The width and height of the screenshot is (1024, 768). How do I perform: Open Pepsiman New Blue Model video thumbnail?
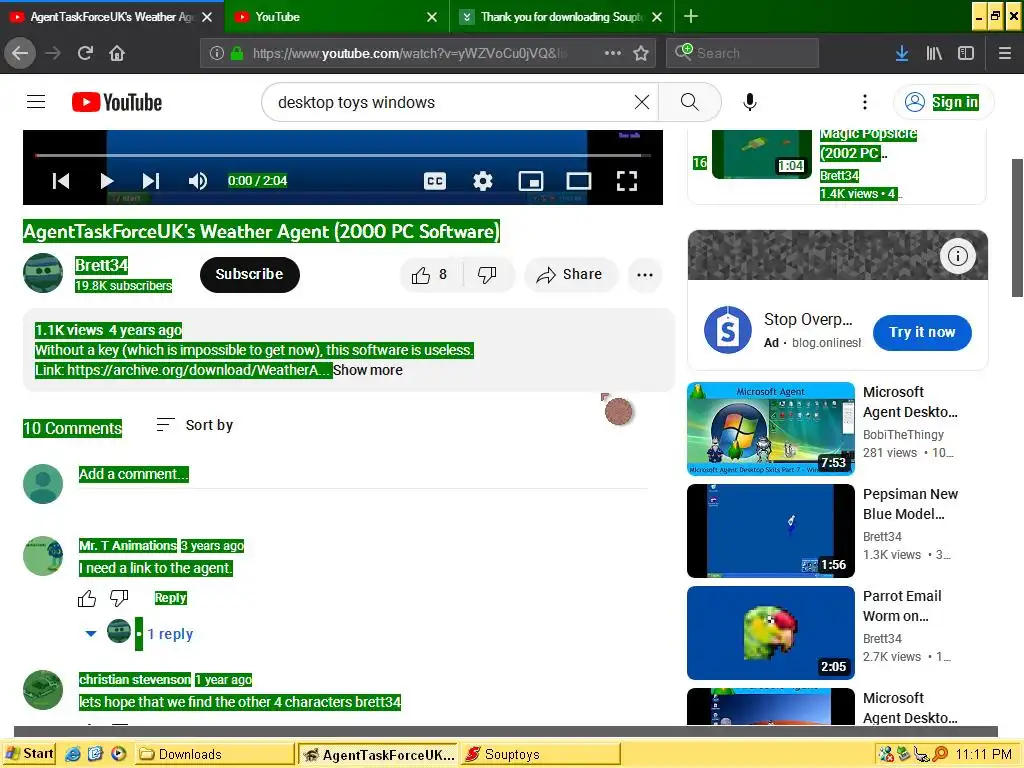[x=771, y=531]
